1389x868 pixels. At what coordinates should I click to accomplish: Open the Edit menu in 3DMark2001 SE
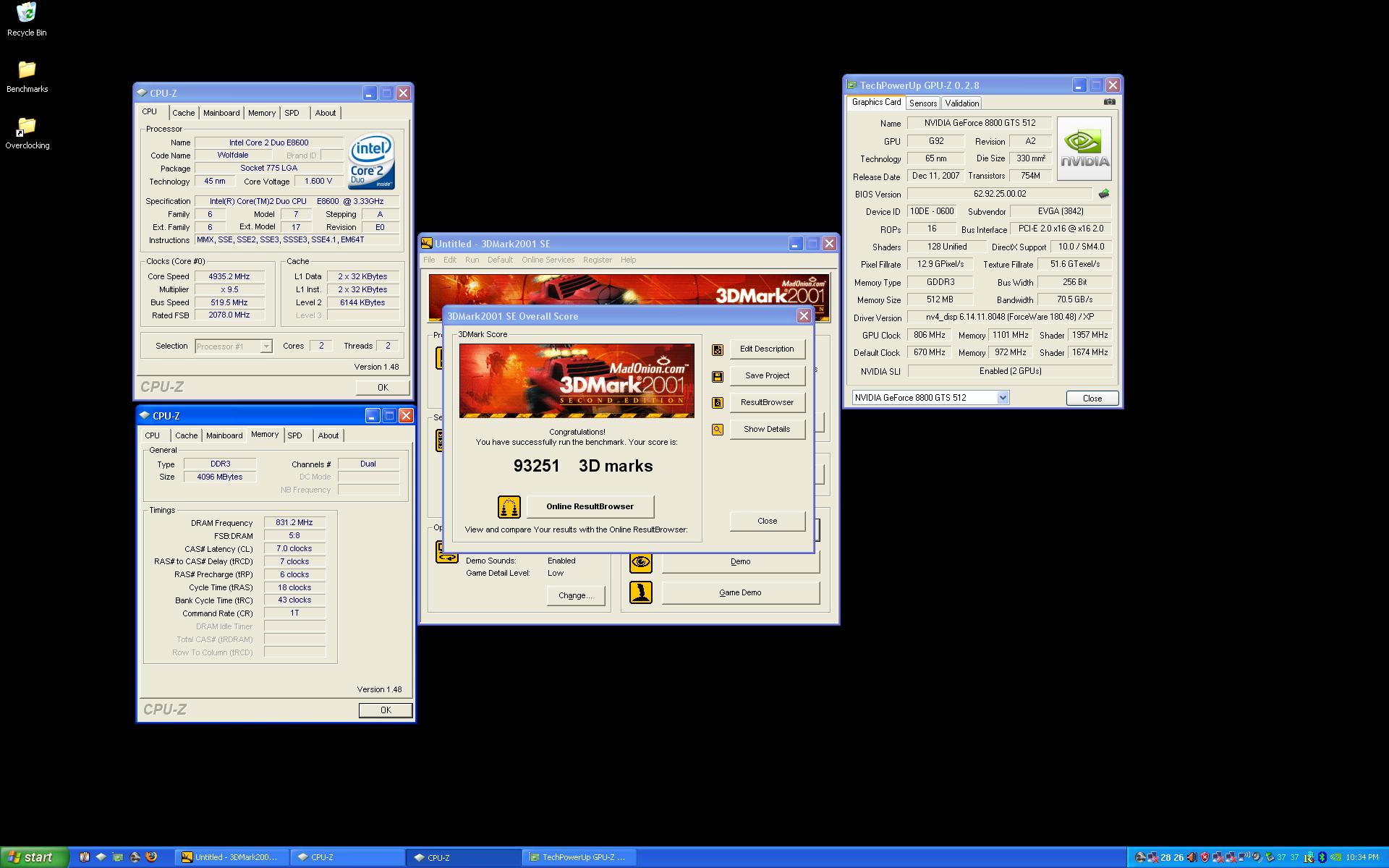[450, 260]
